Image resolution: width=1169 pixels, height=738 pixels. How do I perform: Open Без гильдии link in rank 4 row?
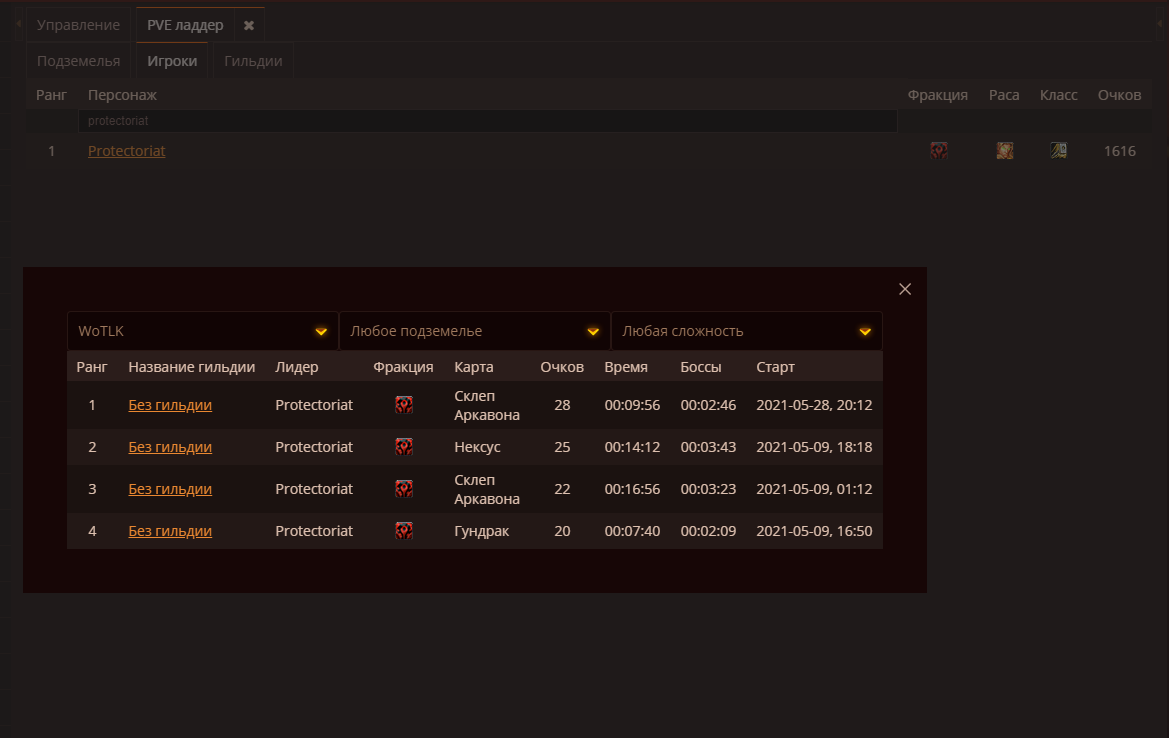(x=170, y=531)
